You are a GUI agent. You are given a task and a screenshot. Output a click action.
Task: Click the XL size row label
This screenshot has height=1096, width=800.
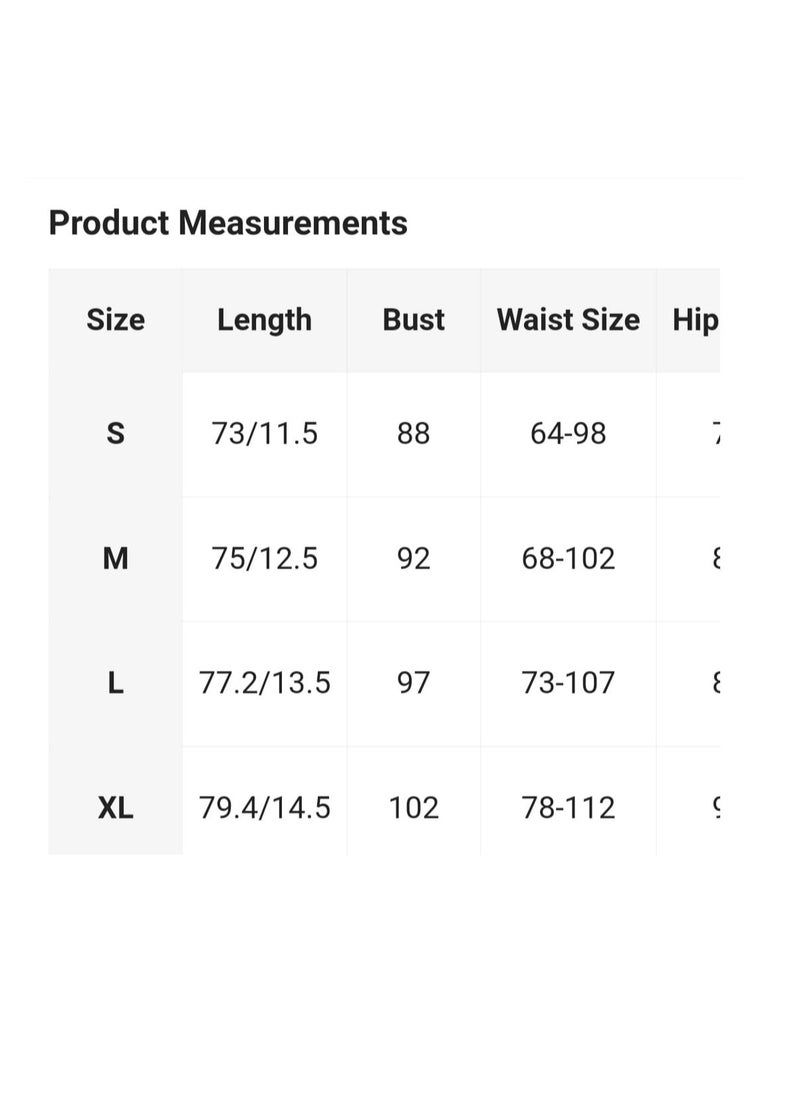tap(115, 808)
